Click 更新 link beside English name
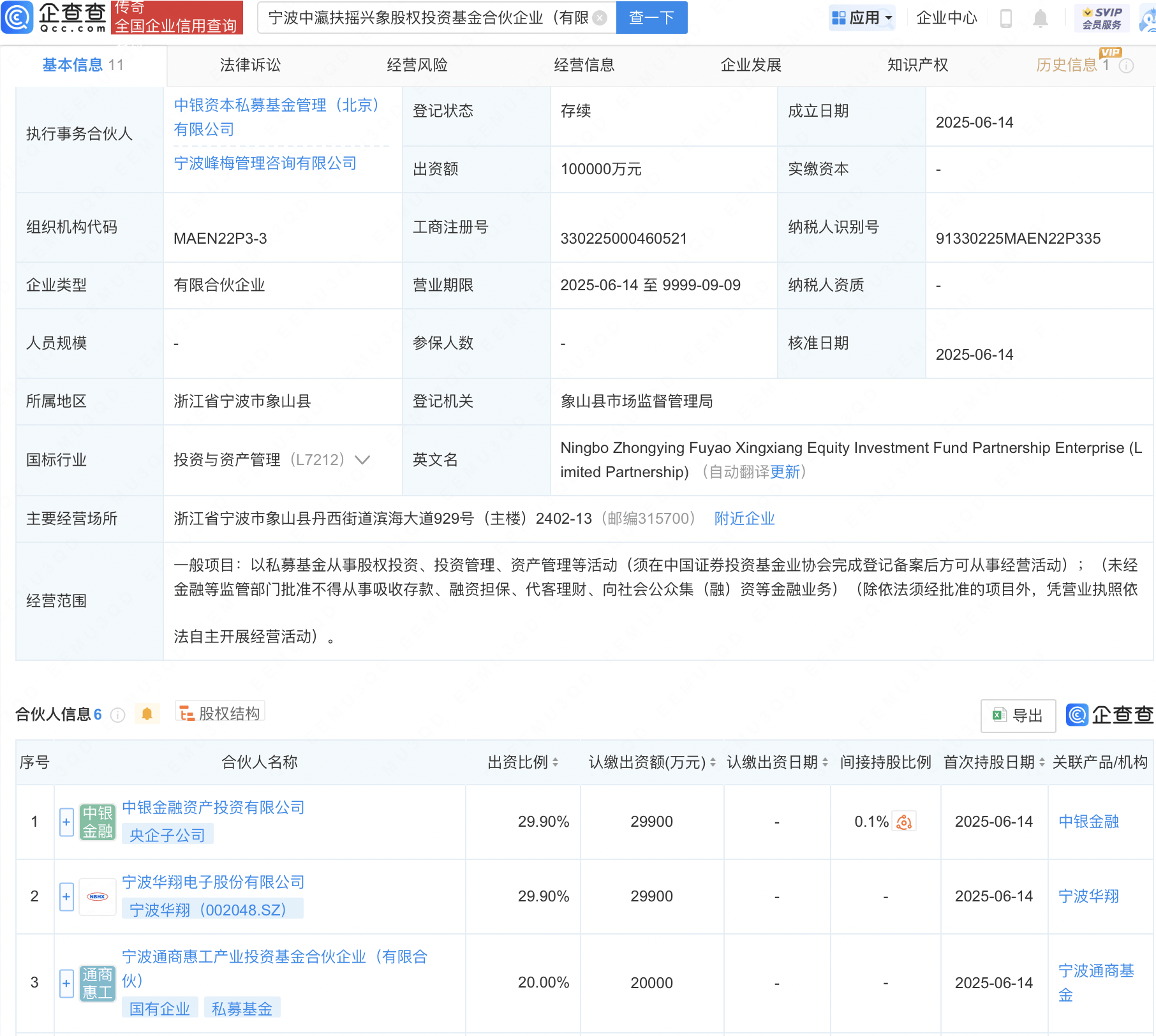 (x=785, y=472)
